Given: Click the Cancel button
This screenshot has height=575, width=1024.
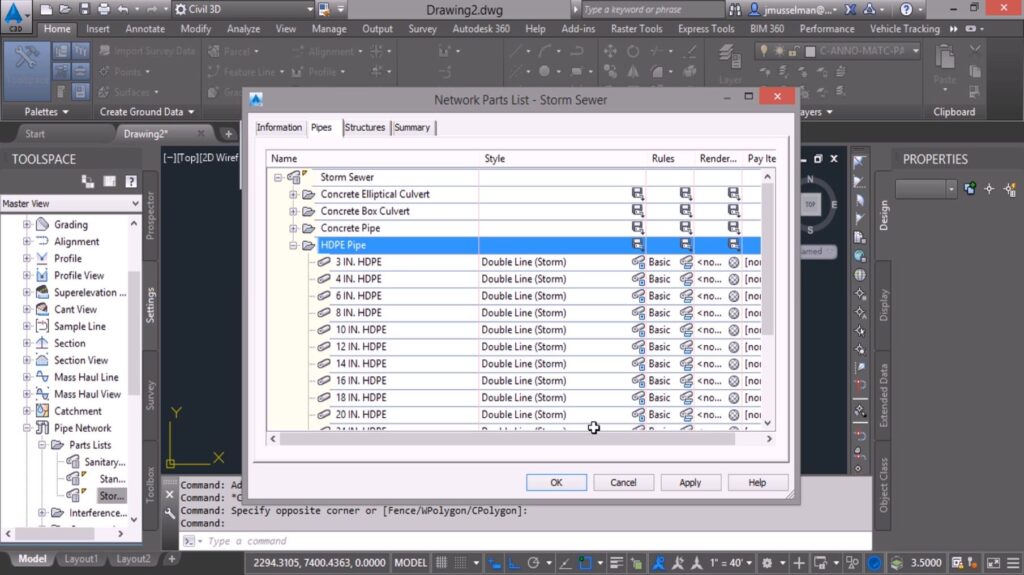Looking at the screenshot, I should coord(623,482).
